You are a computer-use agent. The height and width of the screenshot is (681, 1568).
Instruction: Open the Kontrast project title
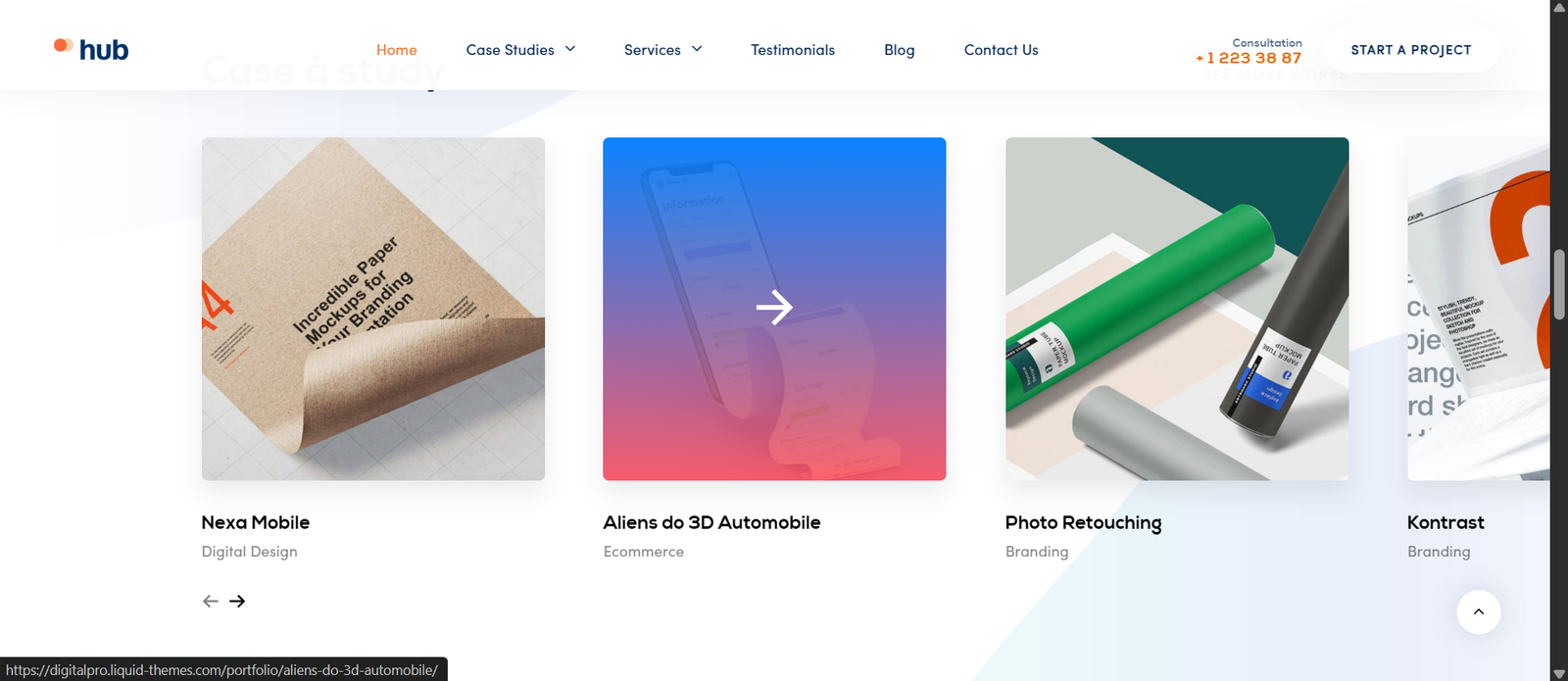1445,522
